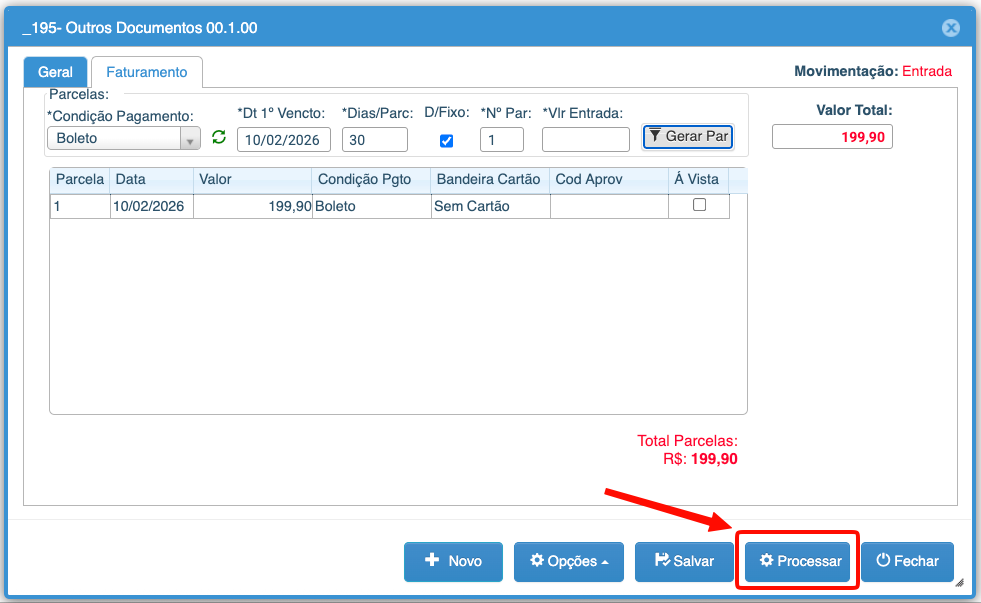Click the Nº Par input field
This screenshot has width=981, height=603.
tap(501, 139)
